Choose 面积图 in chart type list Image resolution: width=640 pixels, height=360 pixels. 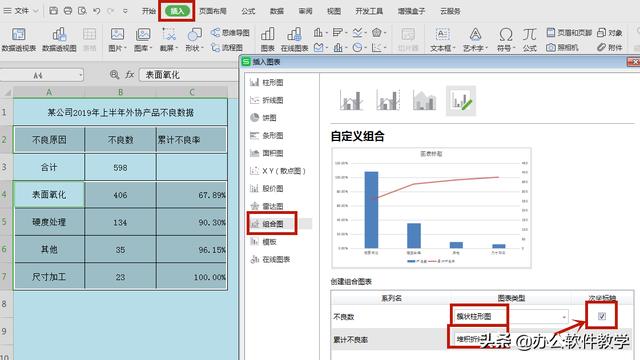pyautogui.click(x=267, y=153)
